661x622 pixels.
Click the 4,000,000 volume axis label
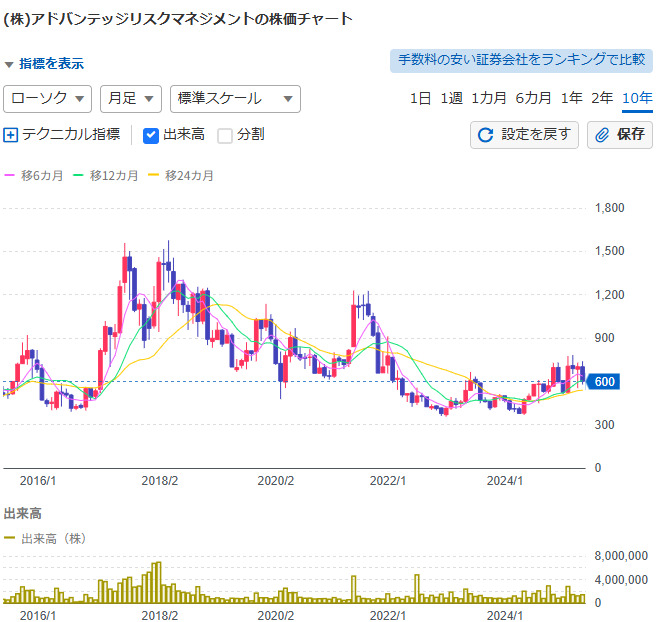tap(621, 580)
